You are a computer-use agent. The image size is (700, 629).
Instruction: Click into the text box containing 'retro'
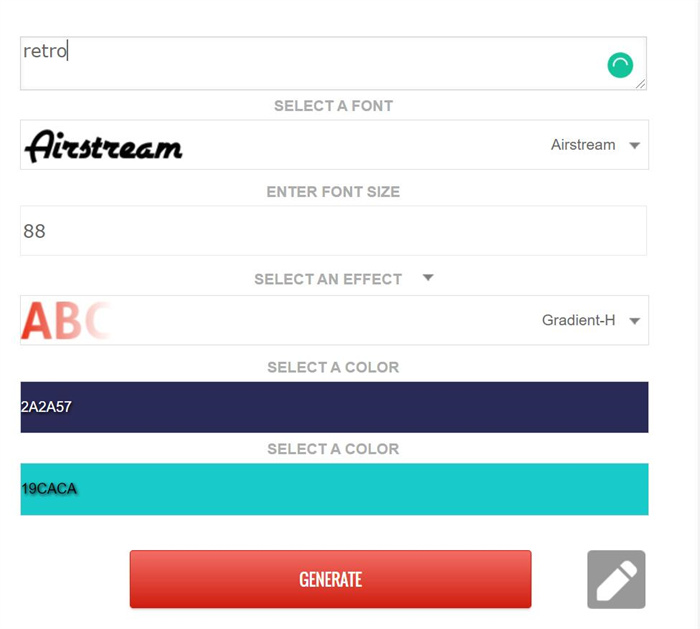click(x=333, y=63)
